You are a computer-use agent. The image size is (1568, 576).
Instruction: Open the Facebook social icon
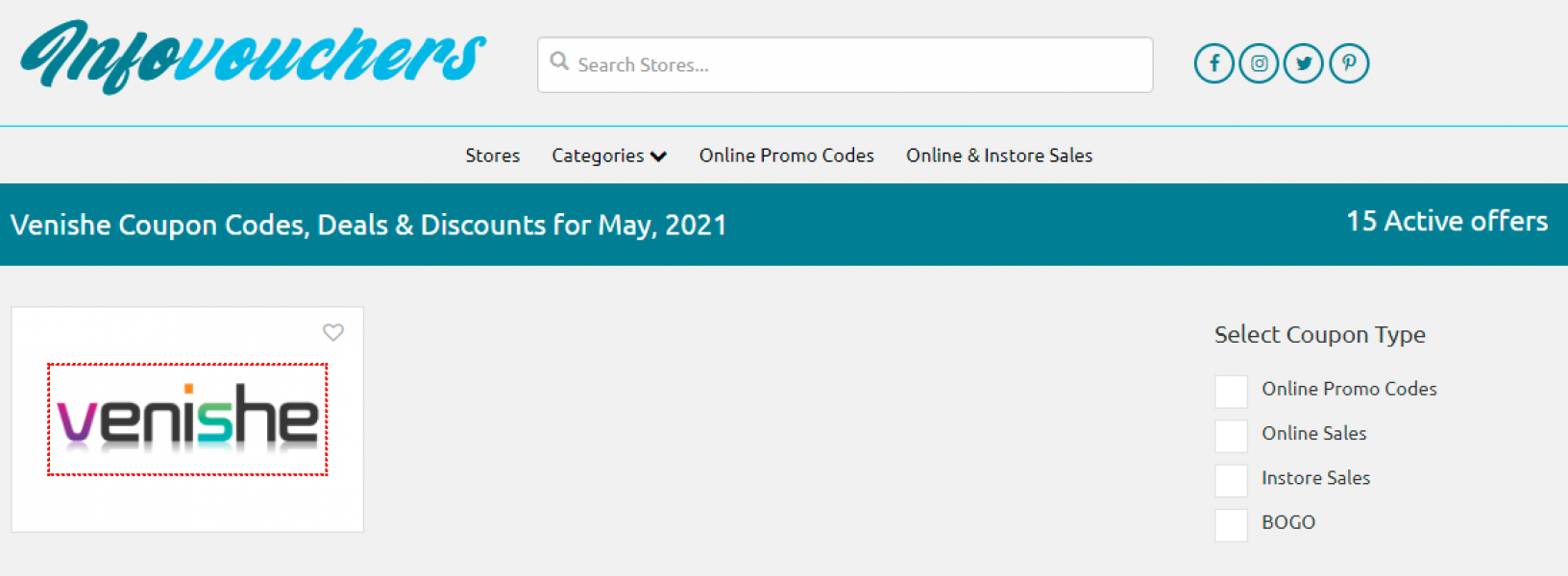pos(1213,63)
